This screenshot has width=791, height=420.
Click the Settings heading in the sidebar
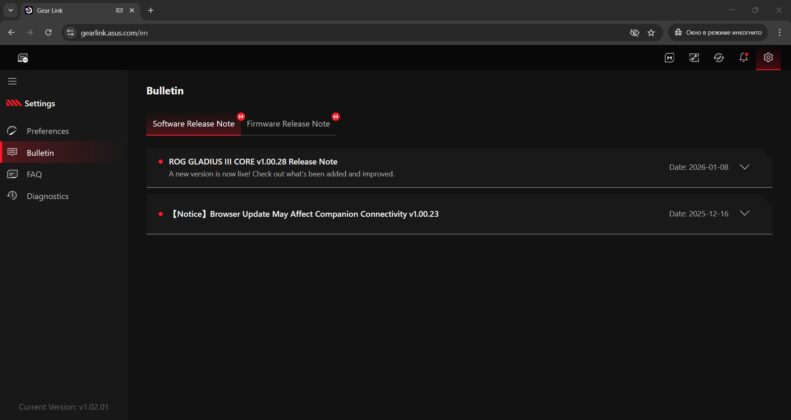[x=40, y=103]
